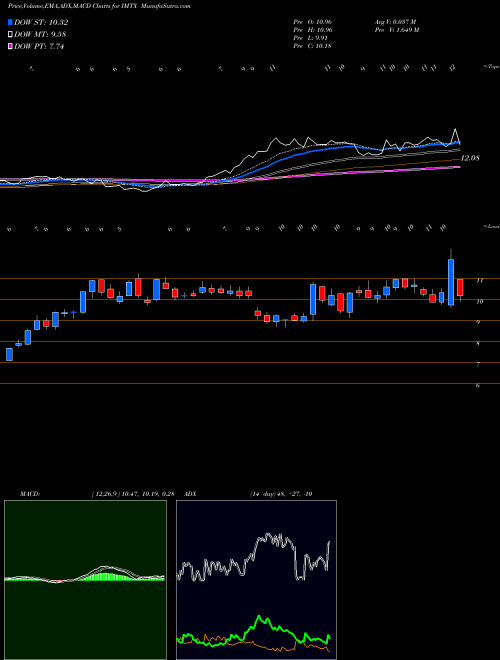Click the 11 price axis label
Viewport: 500px width, 660px height.
click(479, 280)
